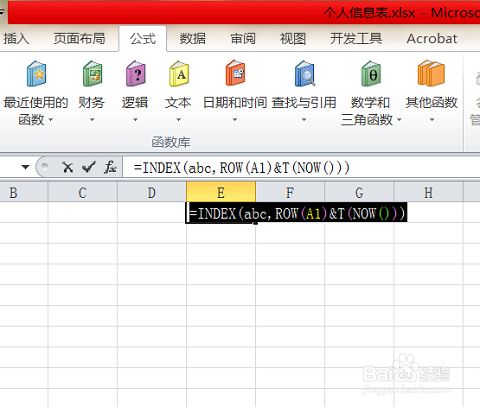Open the Logical (逻辑) functions icon
480x407 pixels.
coord(135,73)
